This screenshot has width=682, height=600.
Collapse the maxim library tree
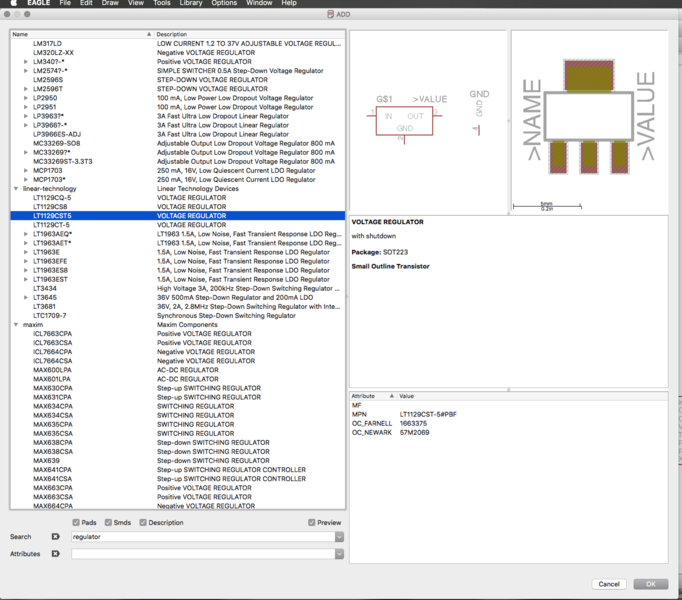pos(16,325)
